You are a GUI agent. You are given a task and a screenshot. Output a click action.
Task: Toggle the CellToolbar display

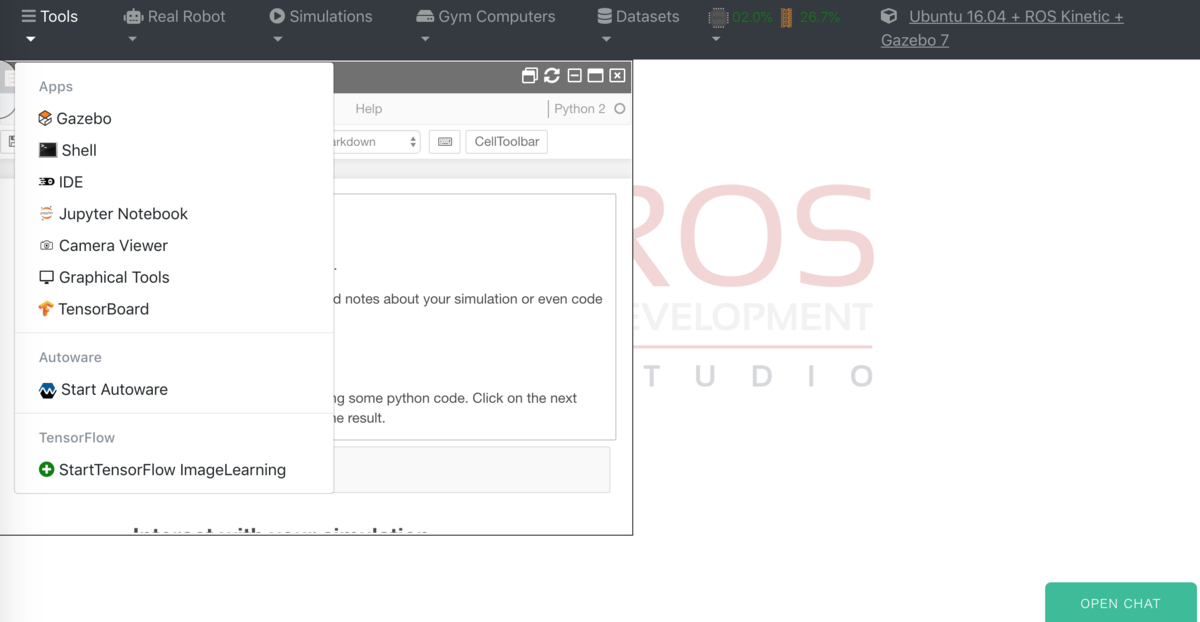(506, 141)
